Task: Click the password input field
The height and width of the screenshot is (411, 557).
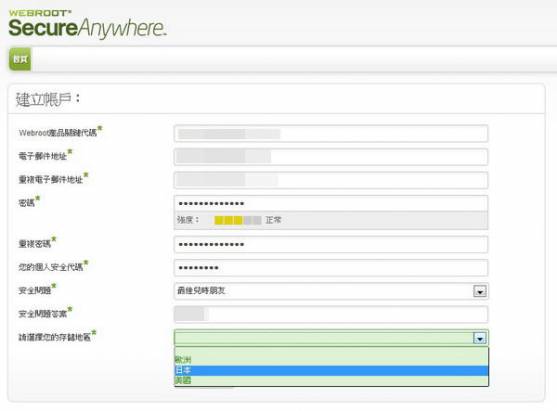Action: point(331,204)
